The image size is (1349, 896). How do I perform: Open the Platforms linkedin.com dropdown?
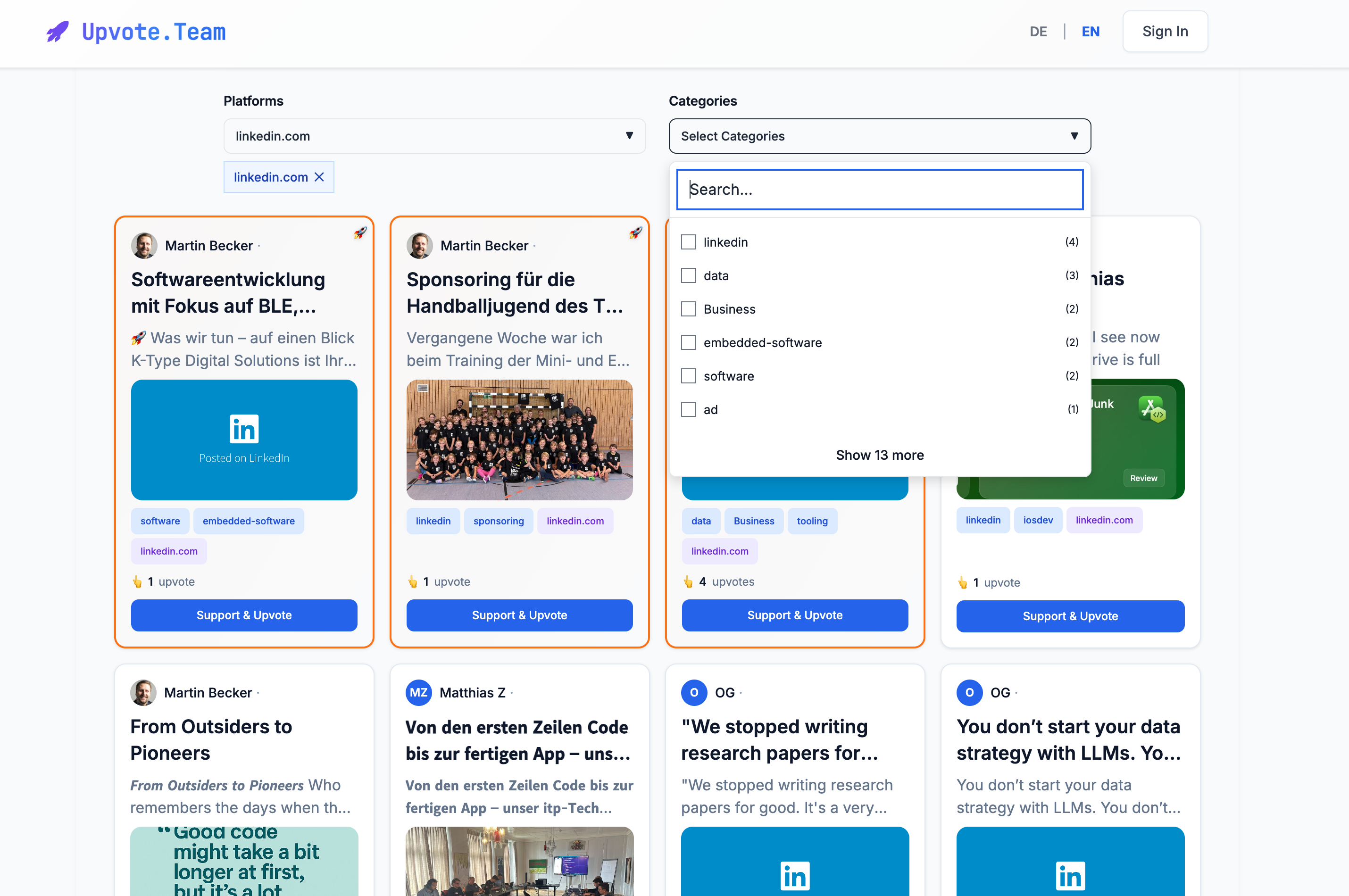click(434, 136)
